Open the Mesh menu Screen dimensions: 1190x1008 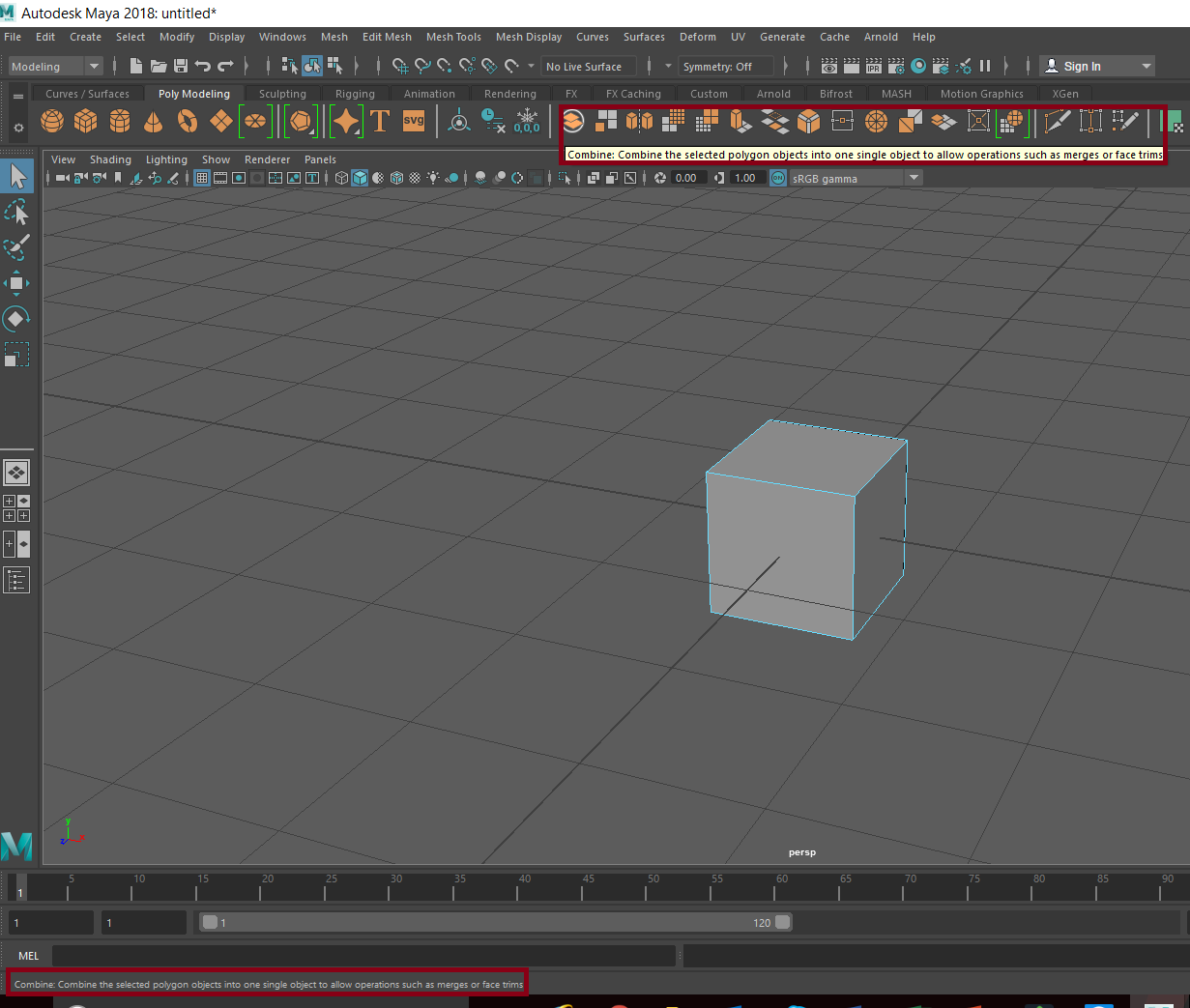click(x=334, y=37)
